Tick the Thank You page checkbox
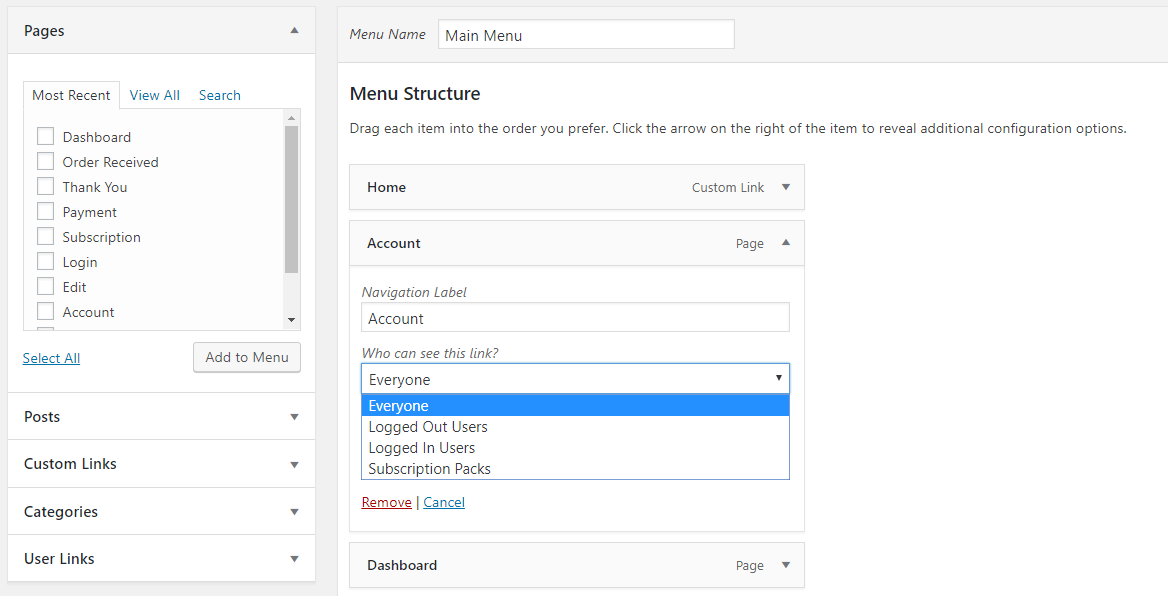Viewport: 1168px width, 596px height. 45,186
